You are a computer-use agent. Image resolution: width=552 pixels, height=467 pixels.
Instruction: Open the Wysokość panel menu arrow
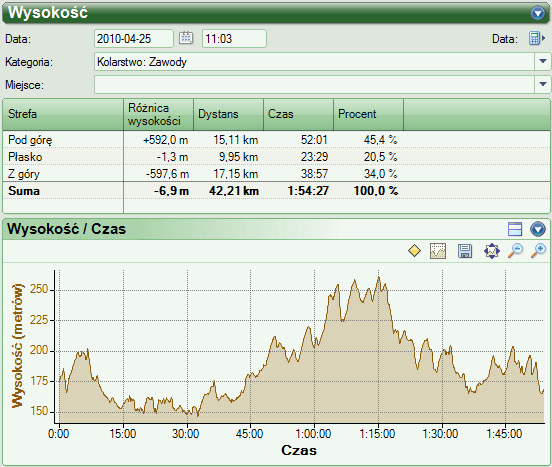(x=537, y=13)
